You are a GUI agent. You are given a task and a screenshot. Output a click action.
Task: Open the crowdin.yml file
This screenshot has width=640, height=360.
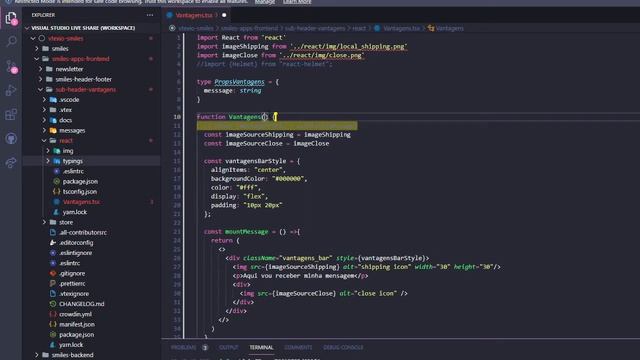[75, 314]
